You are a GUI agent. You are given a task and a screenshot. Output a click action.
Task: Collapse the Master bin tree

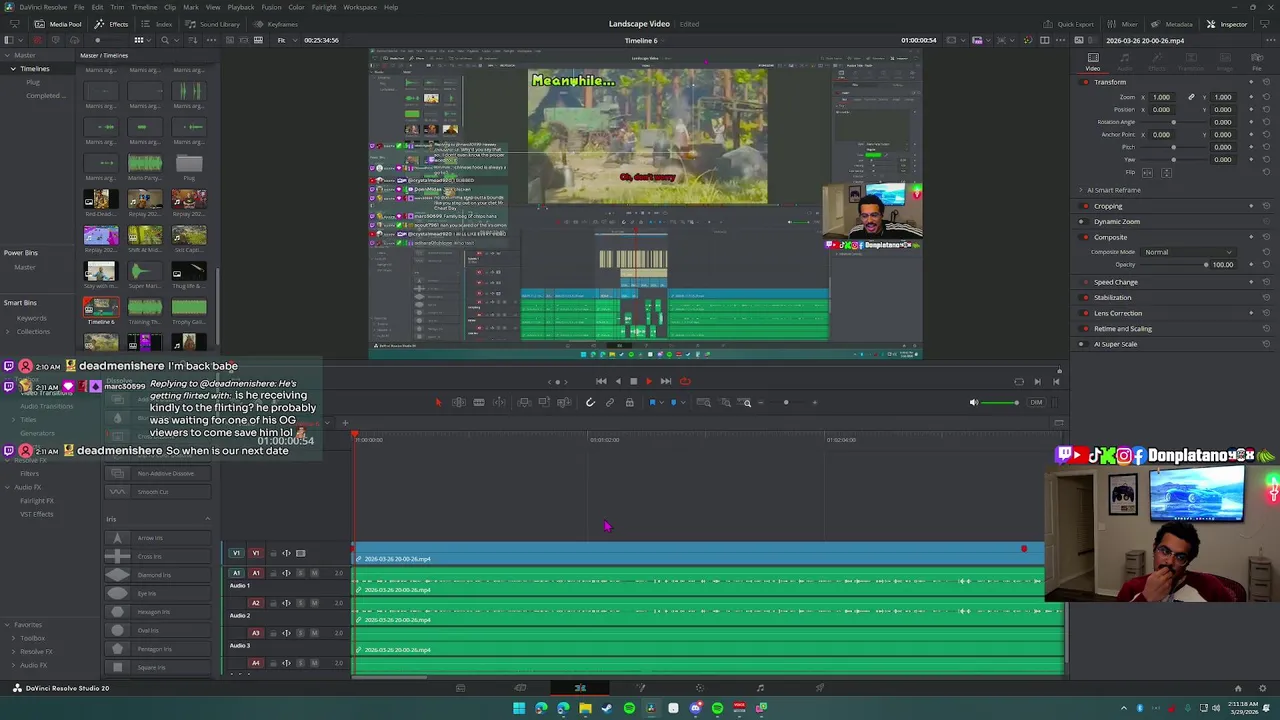tap(7, 55)
